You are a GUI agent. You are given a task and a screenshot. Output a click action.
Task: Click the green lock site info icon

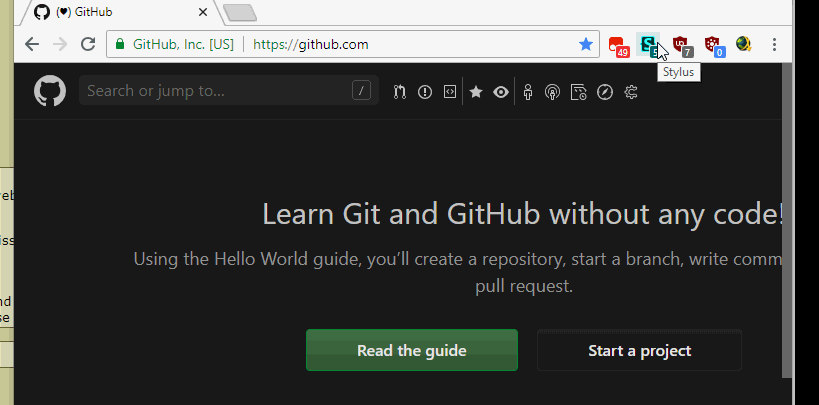click(x=120, y=44)
